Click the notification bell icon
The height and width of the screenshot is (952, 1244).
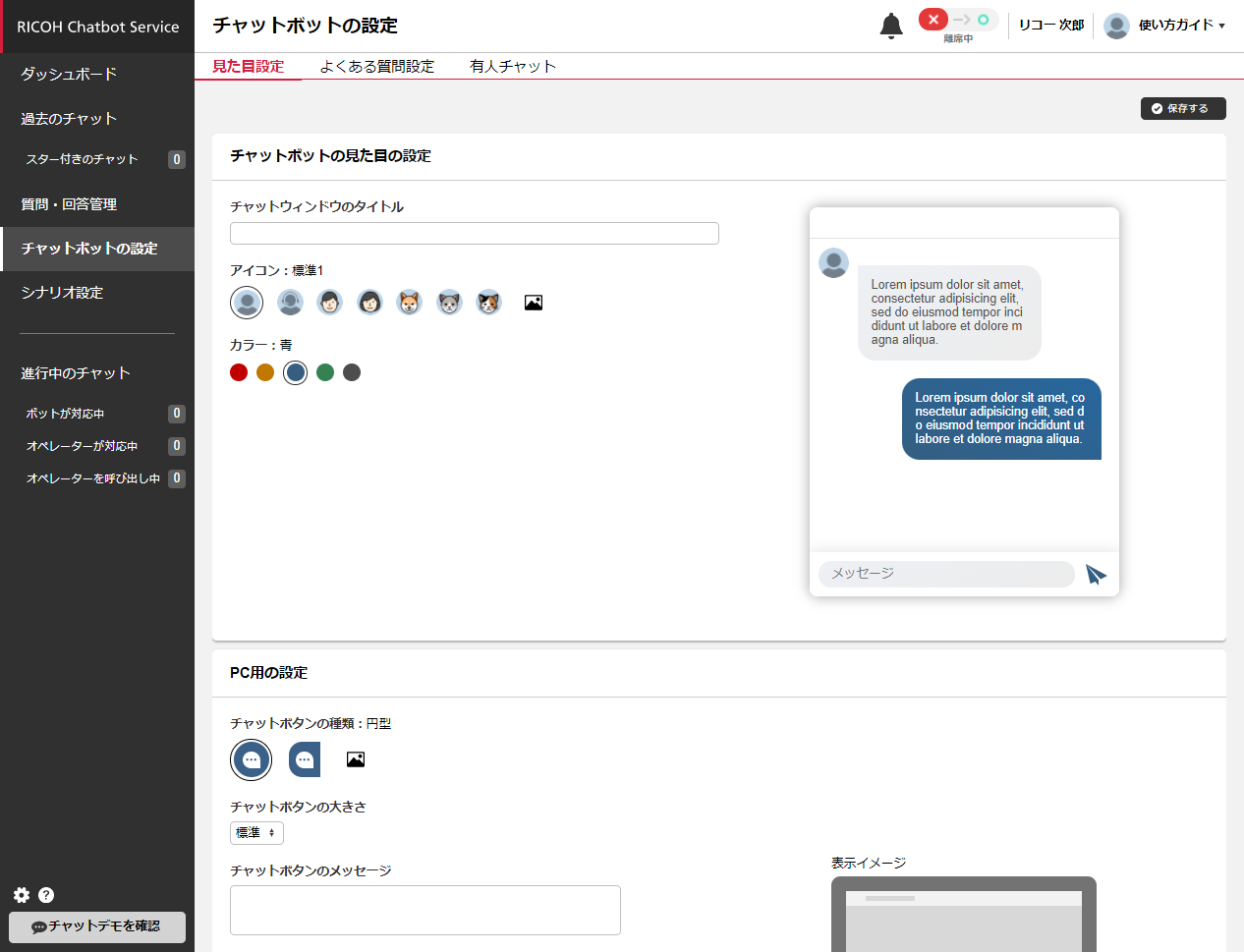[x=890, y=26]
